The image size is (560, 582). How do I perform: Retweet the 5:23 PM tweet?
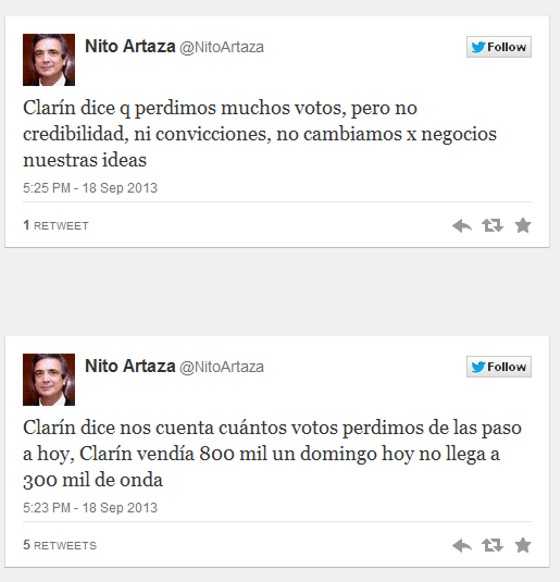pos(492,545)
